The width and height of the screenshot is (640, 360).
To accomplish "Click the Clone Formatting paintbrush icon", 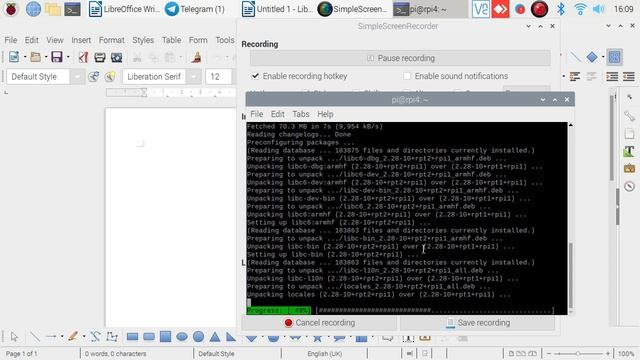I will point(197,58).
